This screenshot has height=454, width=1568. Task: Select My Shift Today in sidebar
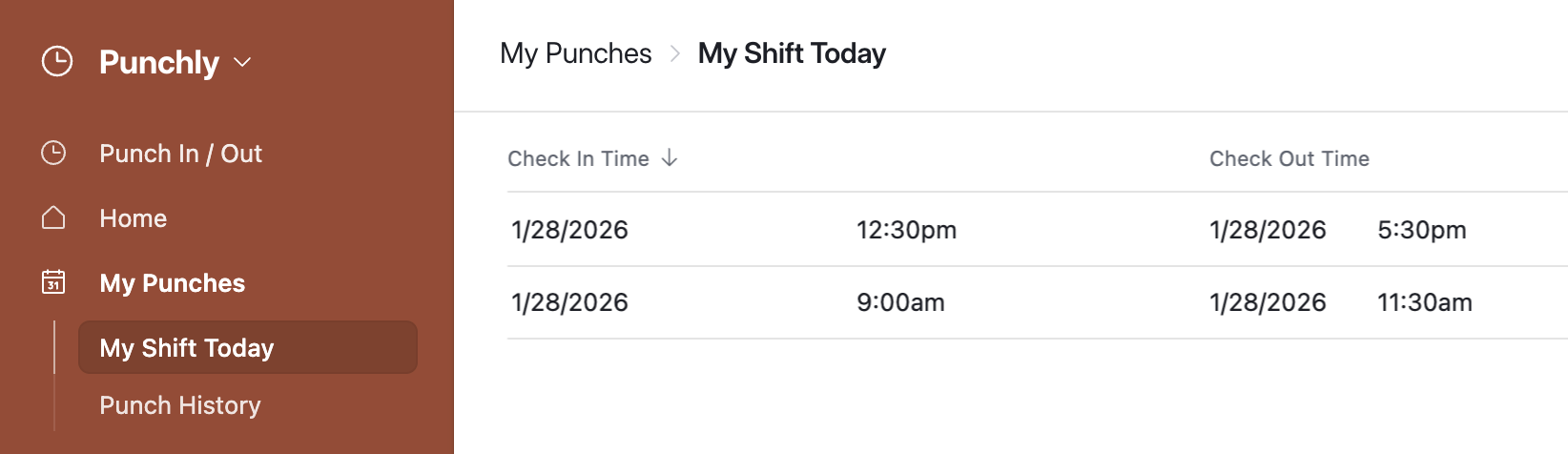pyautogui.click(x=187, y=348)
